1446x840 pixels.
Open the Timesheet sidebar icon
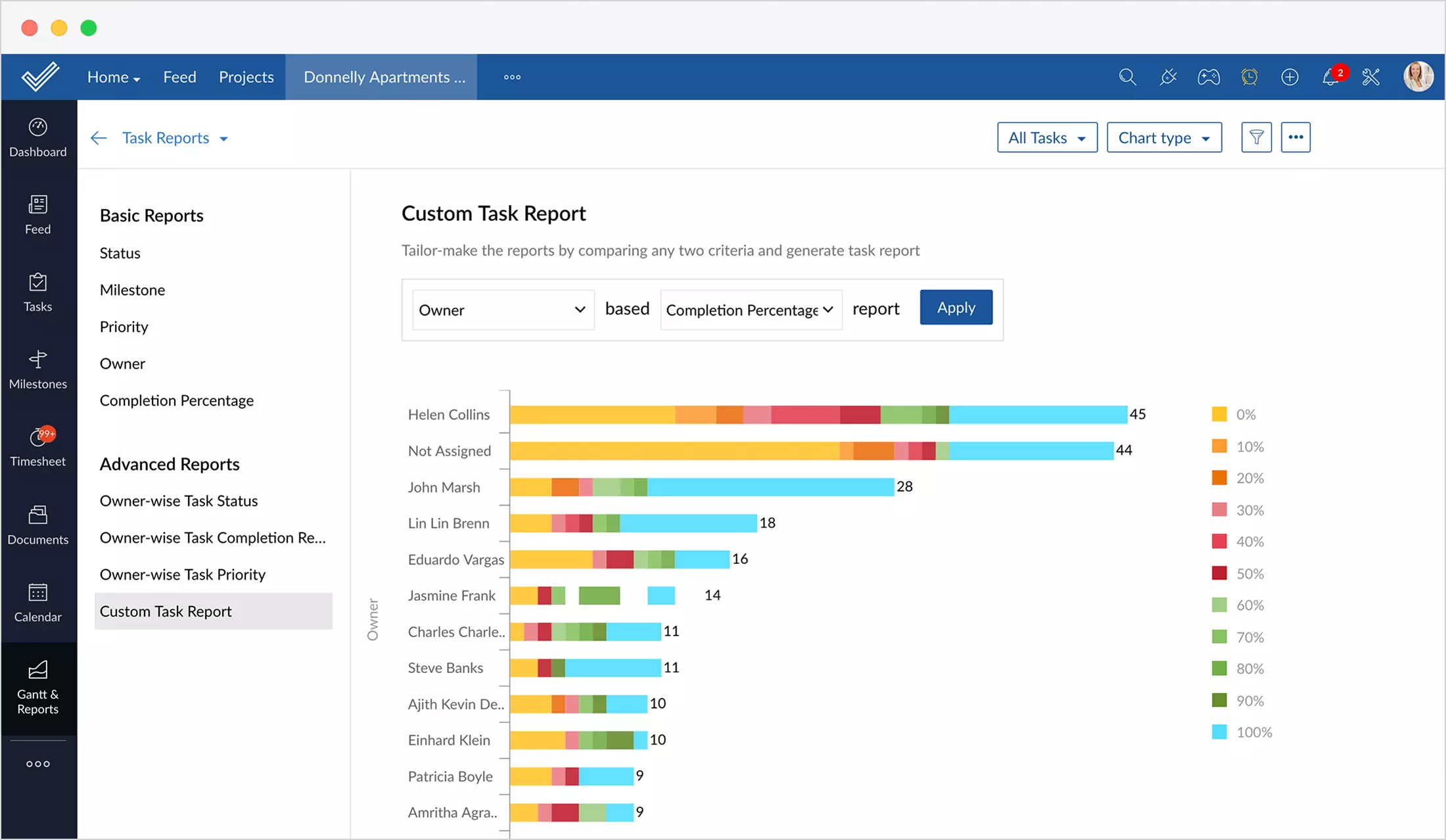[x=38, y=447]
